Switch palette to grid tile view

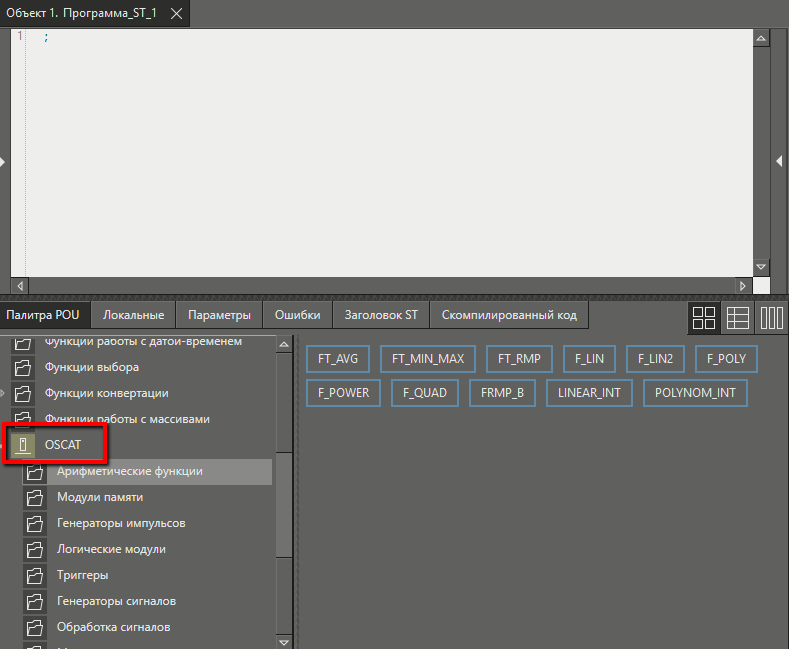(x=704, y=318)
